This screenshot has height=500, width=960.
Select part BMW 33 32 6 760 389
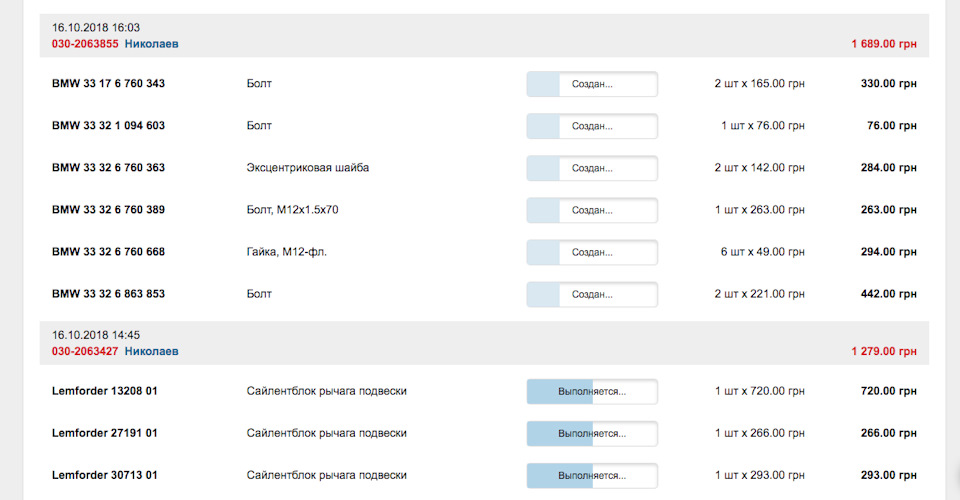pos(108,210)
